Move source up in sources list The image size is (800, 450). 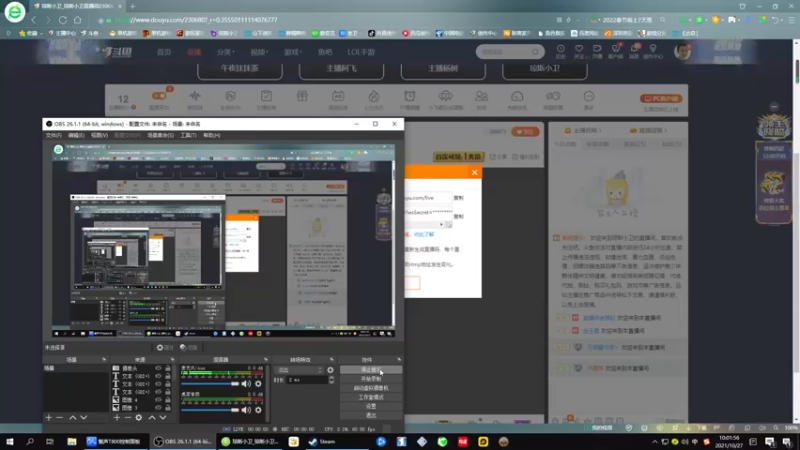pyautogui.click(x=152, y=417)
